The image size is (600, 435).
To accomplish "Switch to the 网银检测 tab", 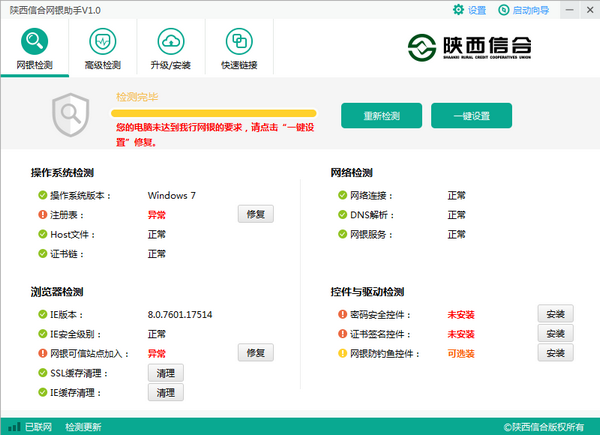I will [34, 49].
